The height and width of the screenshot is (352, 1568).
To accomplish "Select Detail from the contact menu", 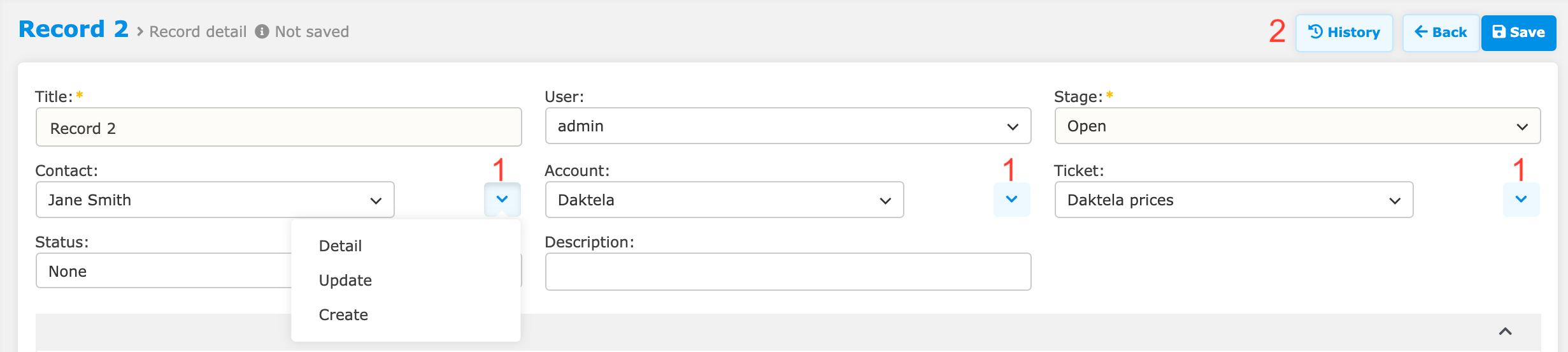I will pyautogui.click(x=340, y=246).
